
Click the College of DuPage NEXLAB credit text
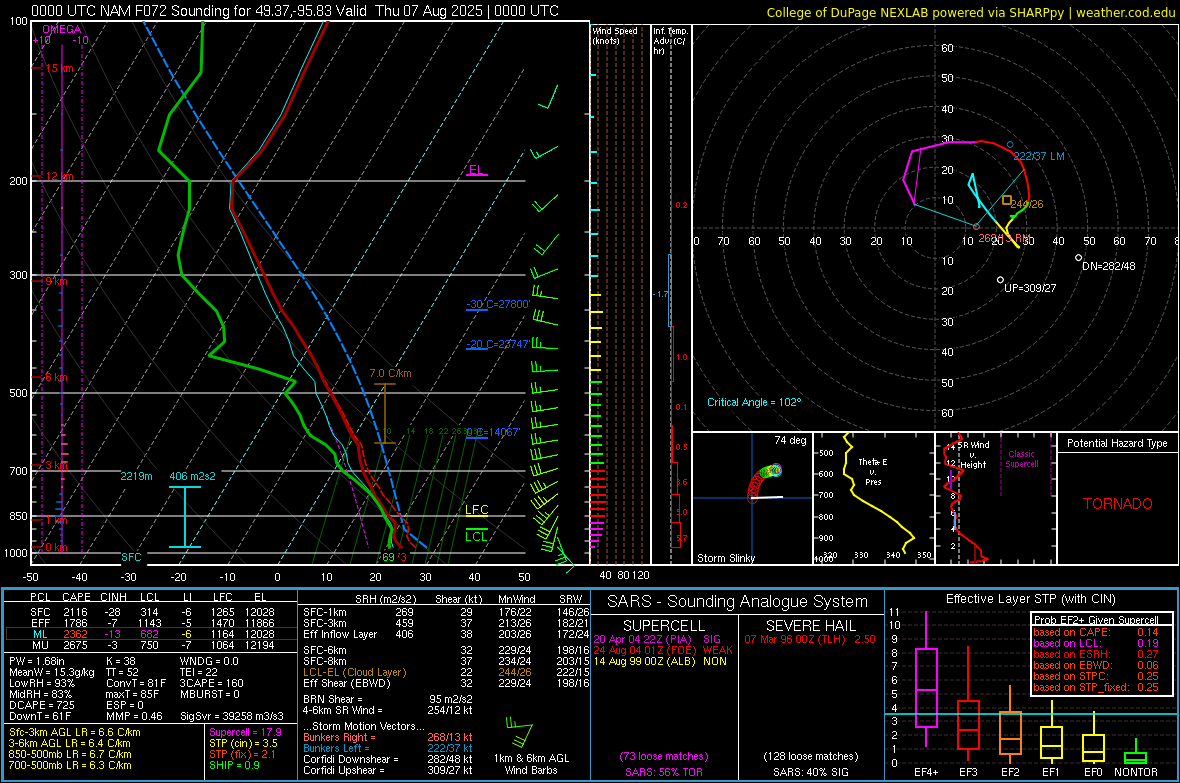click(970, 12)
